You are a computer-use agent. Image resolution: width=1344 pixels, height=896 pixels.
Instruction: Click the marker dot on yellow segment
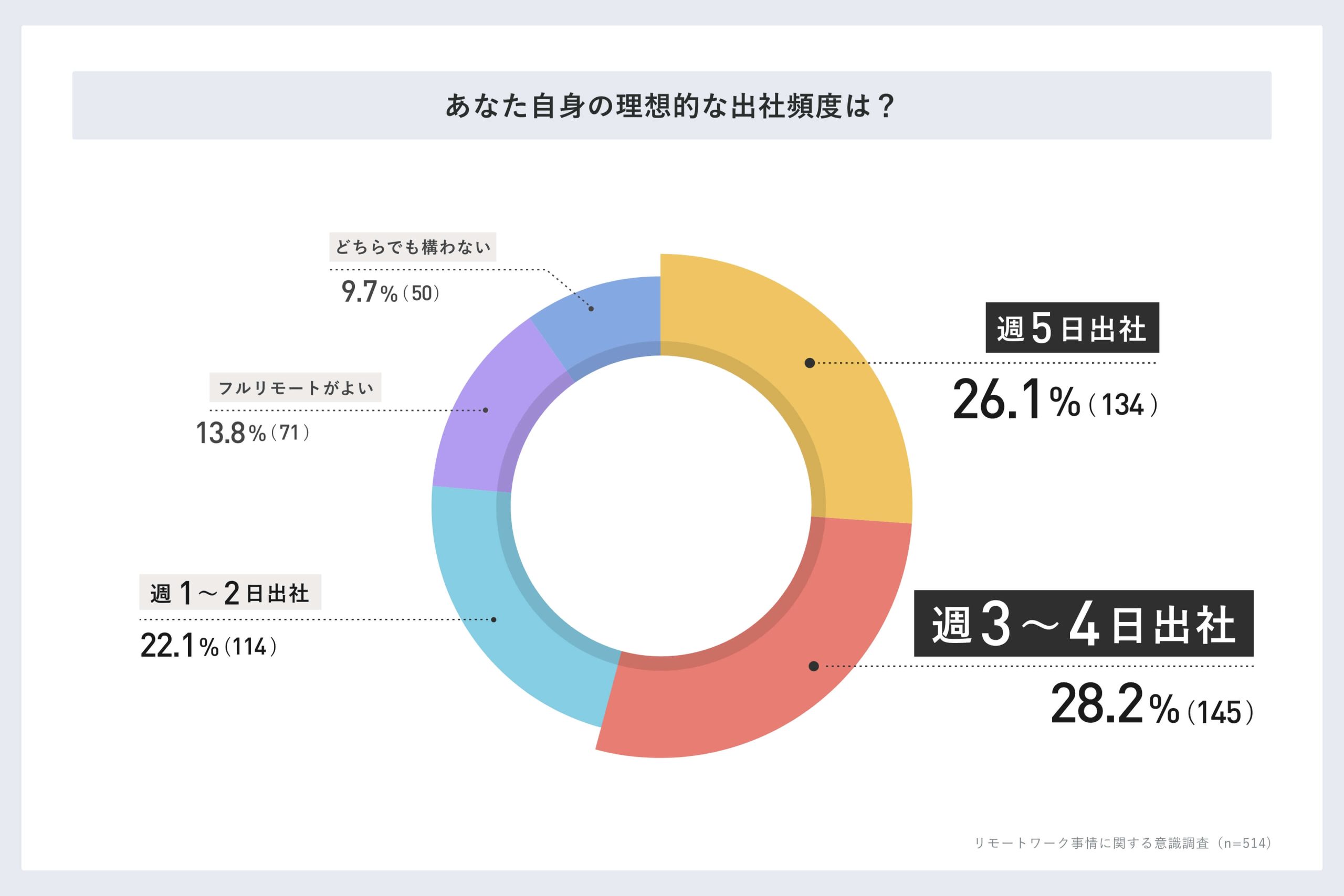click(x=809, y=363)
